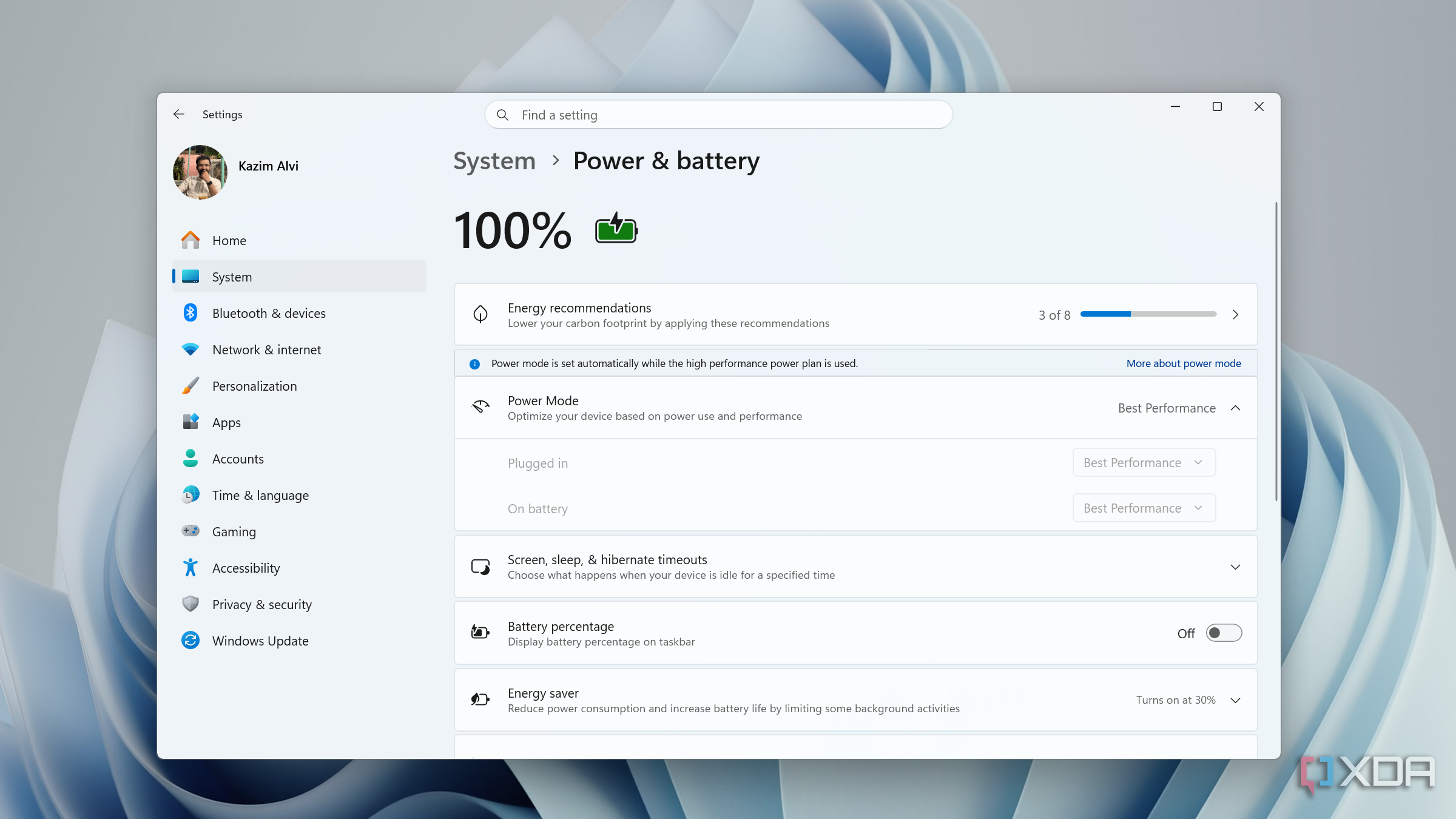Click the Kazim Alvi profile picture

200,172
